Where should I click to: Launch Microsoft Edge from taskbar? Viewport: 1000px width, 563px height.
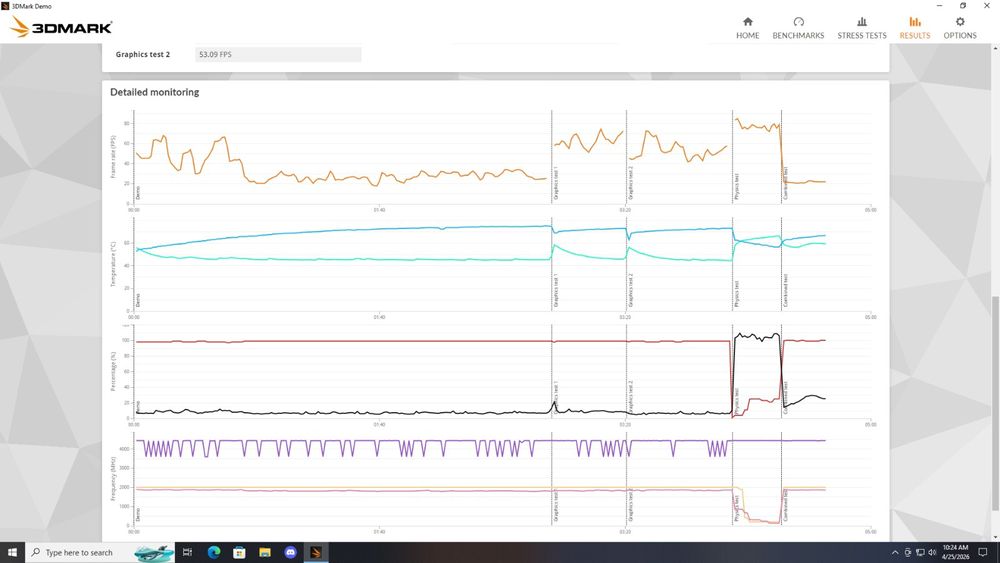214,552
